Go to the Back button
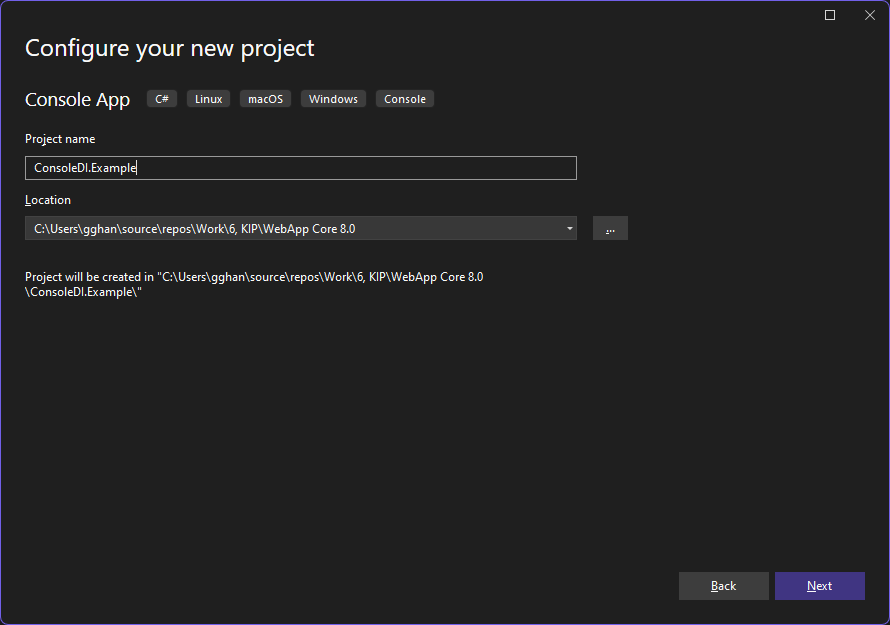890x625 pixels. [x=724, y=586]
